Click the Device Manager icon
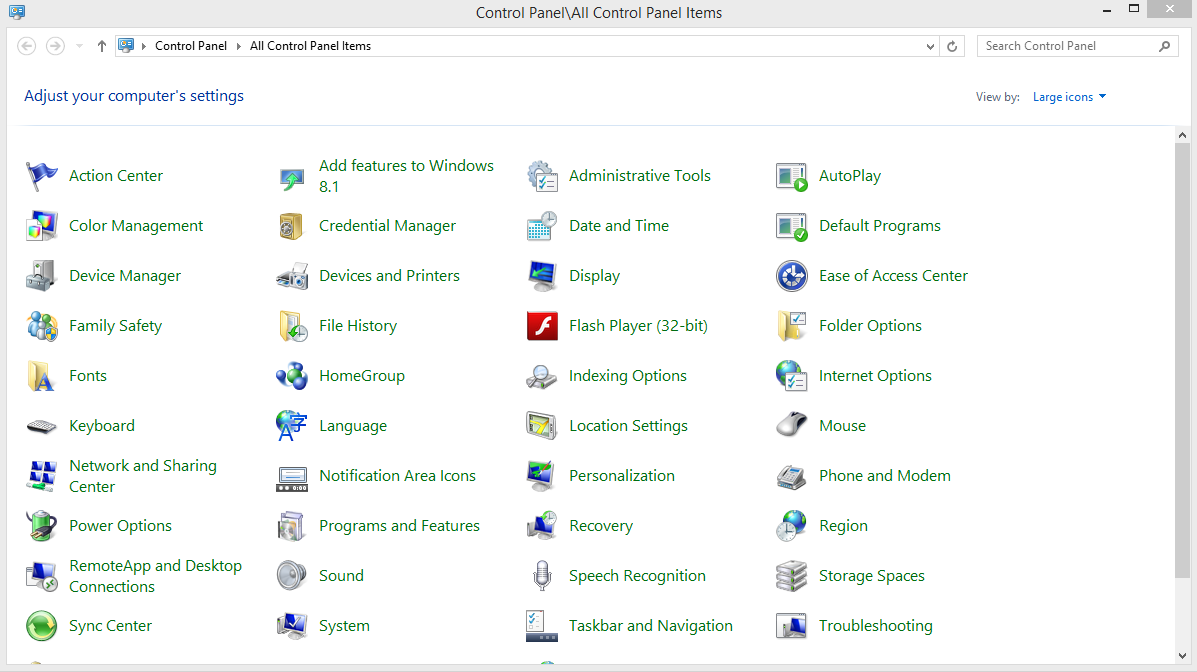 click(x=42, y=276)
